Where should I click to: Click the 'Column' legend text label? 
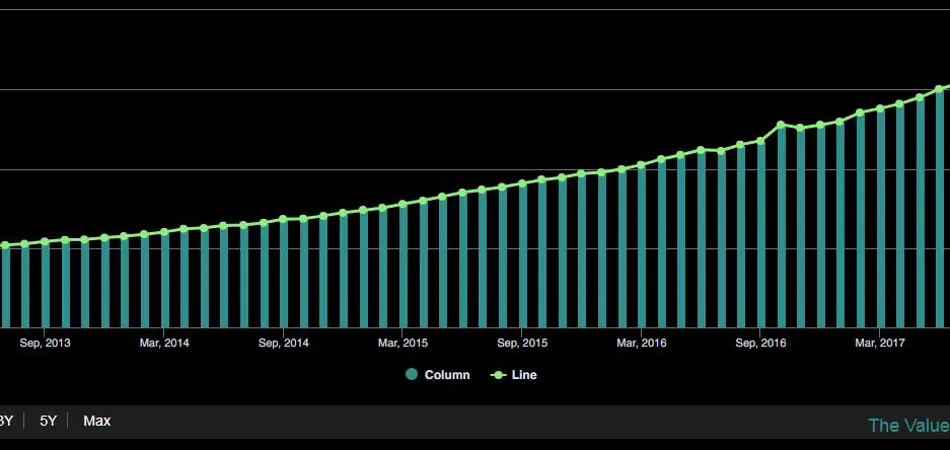click(x=447, y=376)
